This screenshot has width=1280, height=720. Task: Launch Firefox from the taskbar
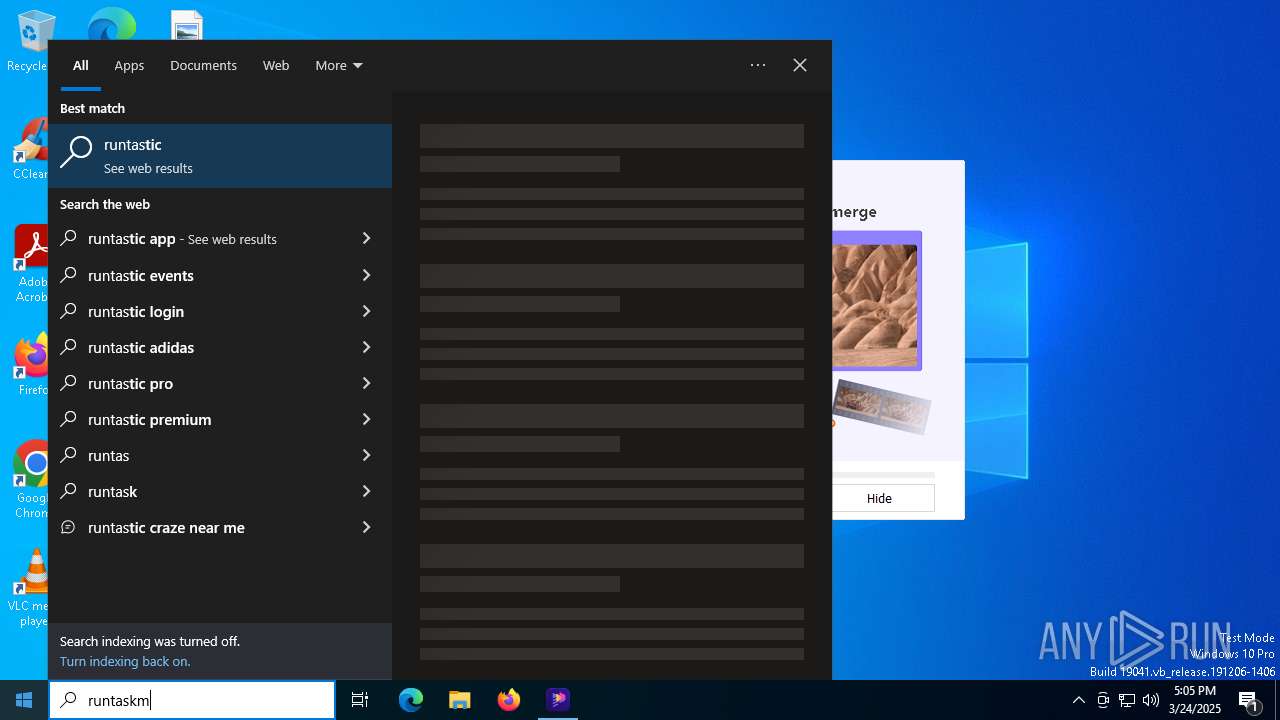tap(509, 700)
